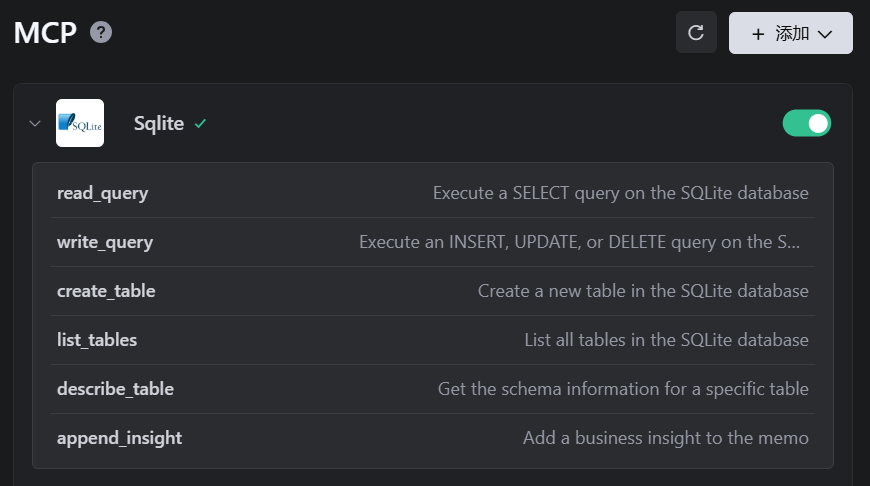Select the list_tables tool row

pyautogui.click(x=433, y=340)
